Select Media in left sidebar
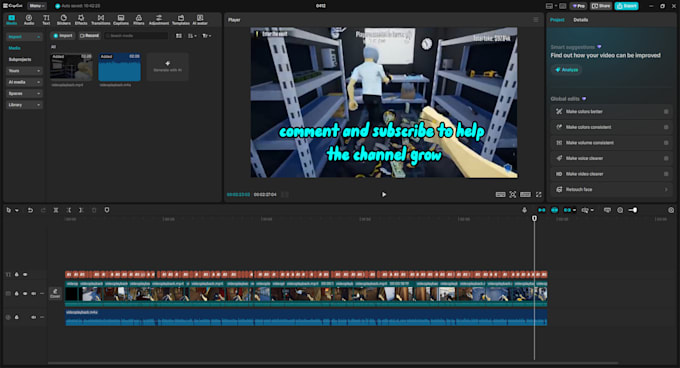Image resolution: width=680 pixels, height=368 pixels. [x=15, y=48]
